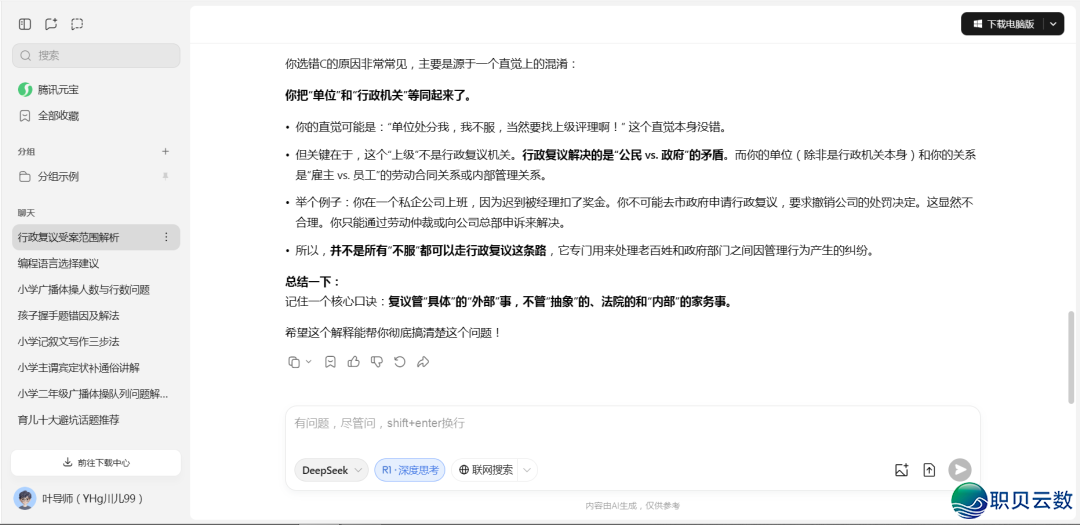Viewport: 1080px width, 525px height.
Task: Regenerate the response icon
Action: (x=399, y=362)
